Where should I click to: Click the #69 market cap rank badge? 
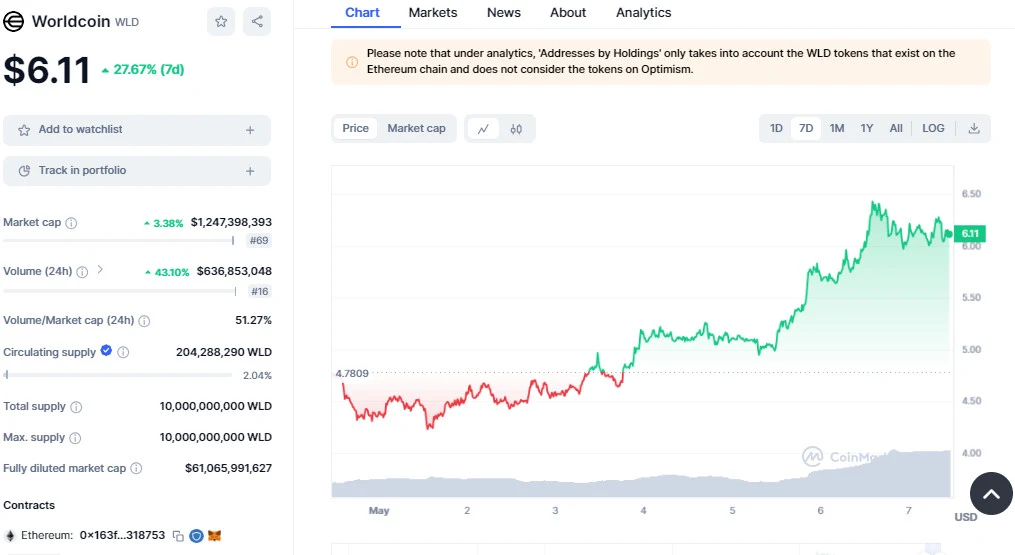coord(259,241)
